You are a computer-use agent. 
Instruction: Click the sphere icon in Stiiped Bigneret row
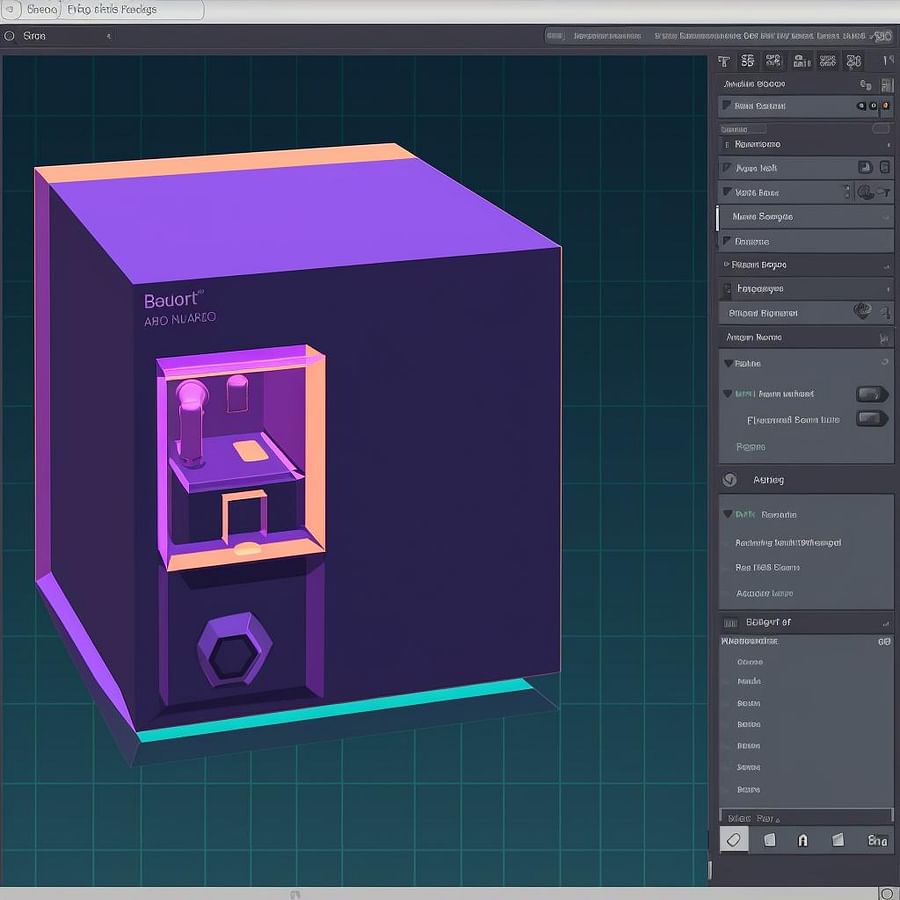(x=861, y=312)
